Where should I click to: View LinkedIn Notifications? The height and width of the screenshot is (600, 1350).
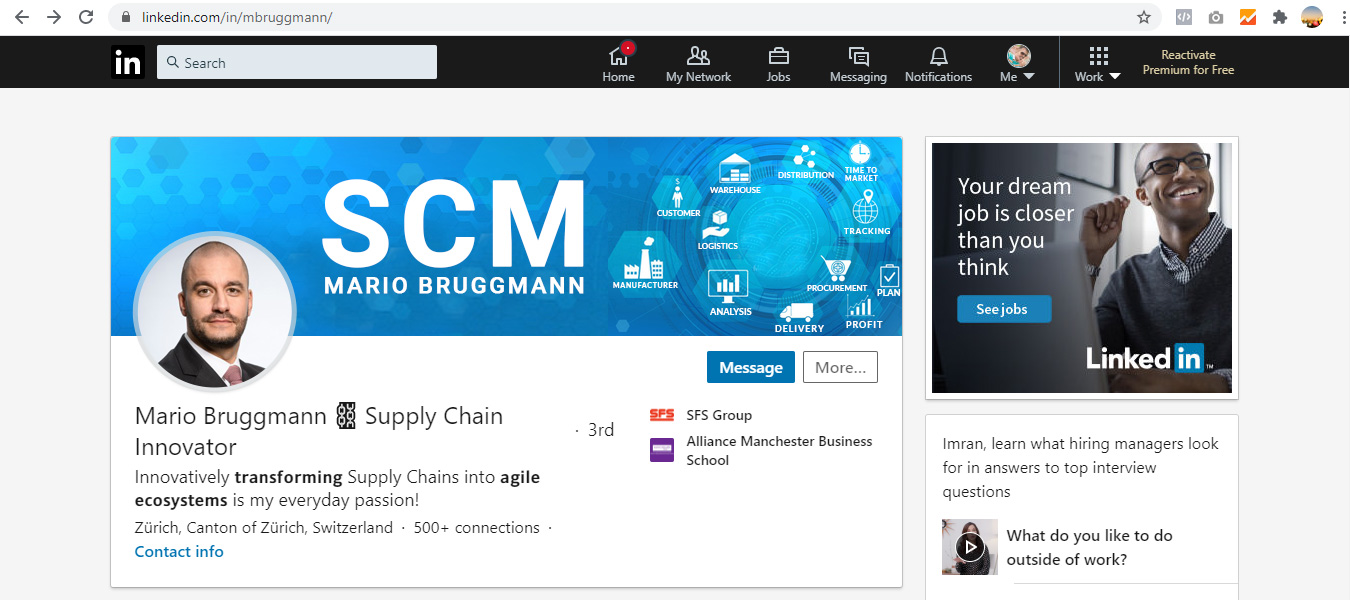pyautogui.click(x=938, y=63)
